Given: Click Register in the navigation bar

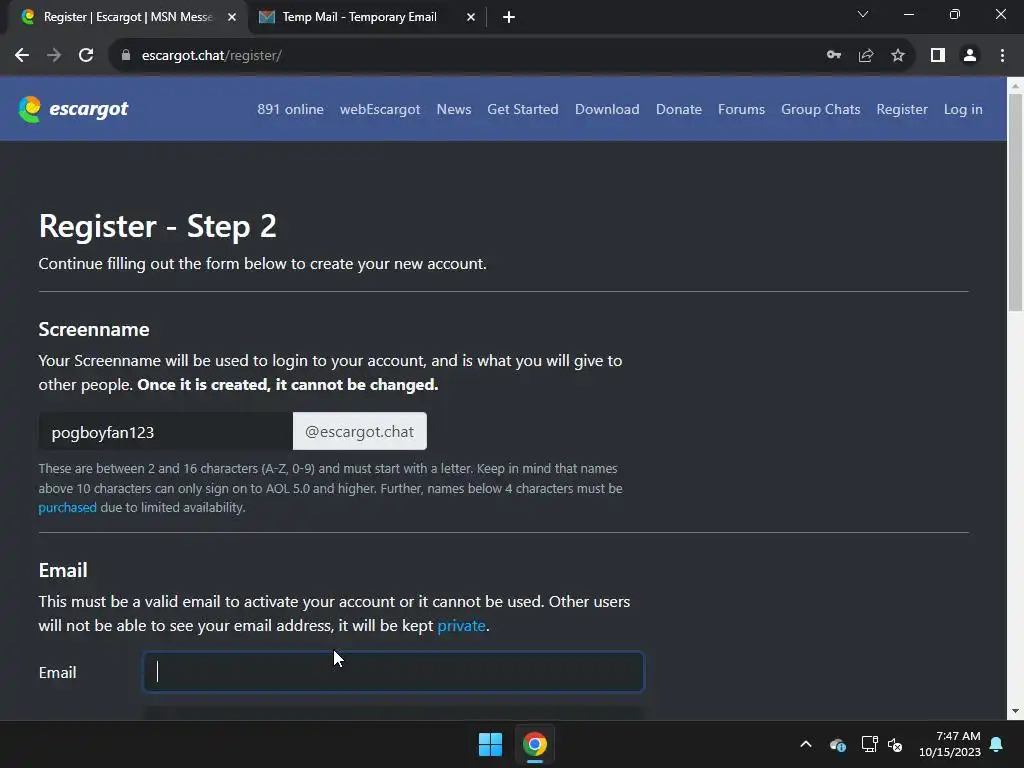Looking at the screenshot, I should point(902,109).
